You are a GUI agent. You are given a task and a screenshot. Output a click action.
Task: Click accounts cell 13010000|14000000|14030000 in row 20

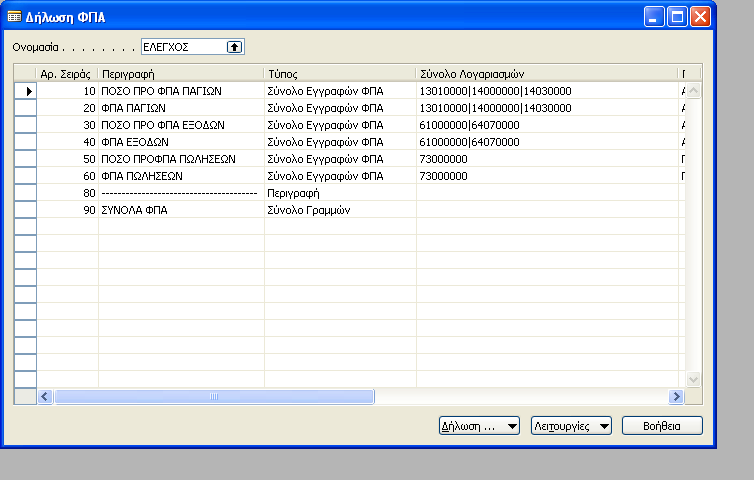pos(547,108)
